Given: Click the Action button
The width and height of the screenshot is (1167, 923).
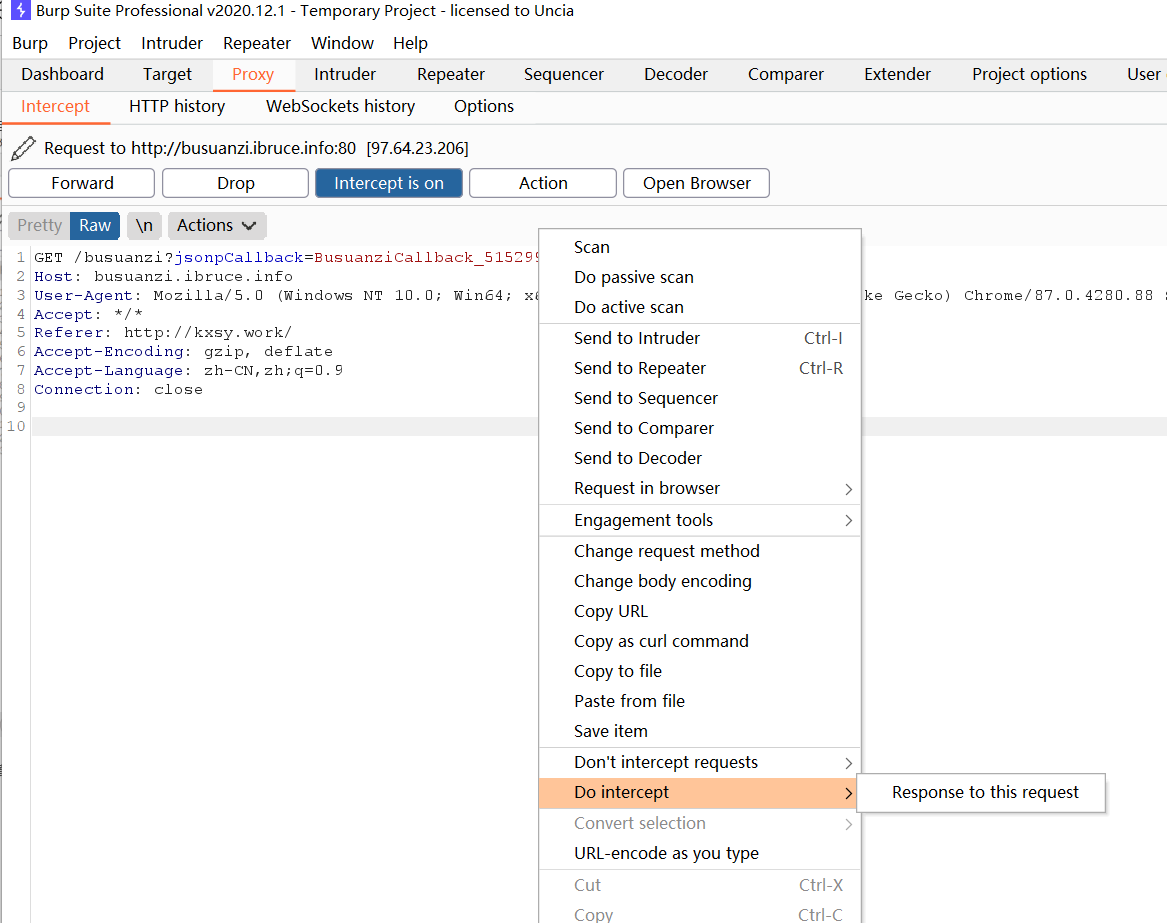Looking at the screenshot, I should coord(543,183).
